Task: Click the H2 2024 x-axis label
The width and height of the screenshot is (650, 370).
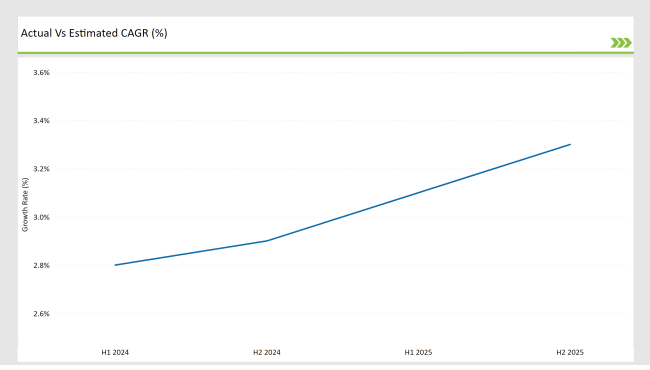Action: 267,353
